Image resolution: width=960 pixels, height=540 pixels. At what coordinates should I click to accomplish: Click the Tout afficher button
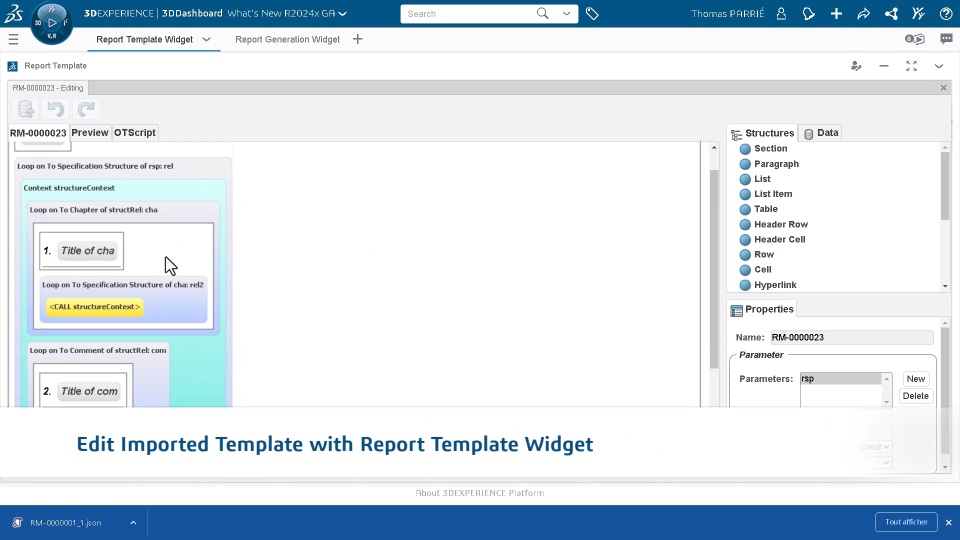coord(906,522)
